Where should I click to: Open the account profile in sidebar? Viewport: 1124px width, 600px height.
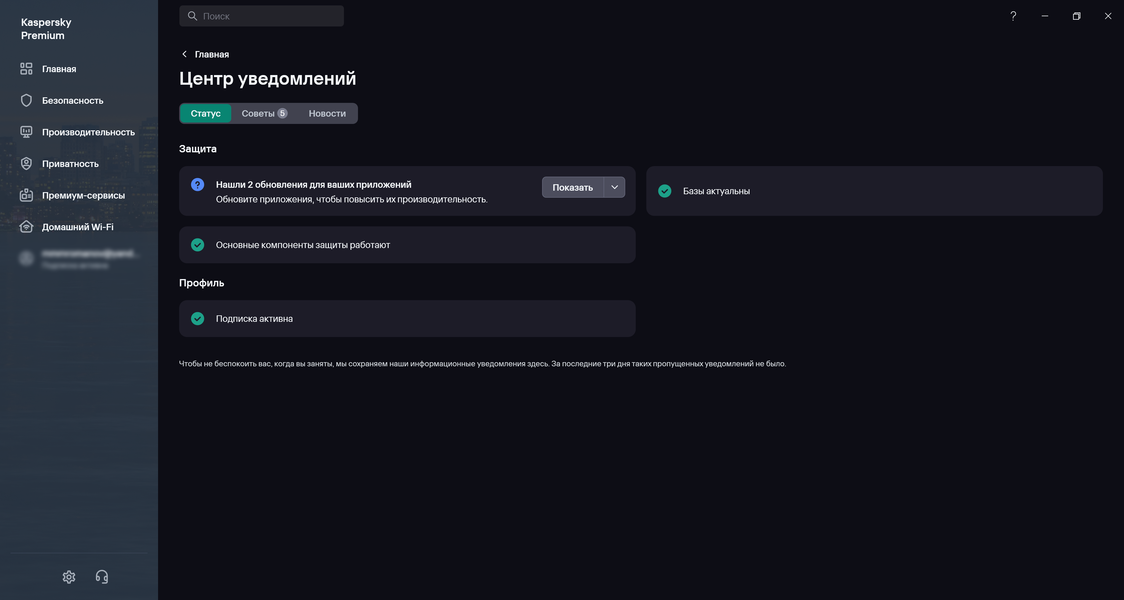(78, 259)
